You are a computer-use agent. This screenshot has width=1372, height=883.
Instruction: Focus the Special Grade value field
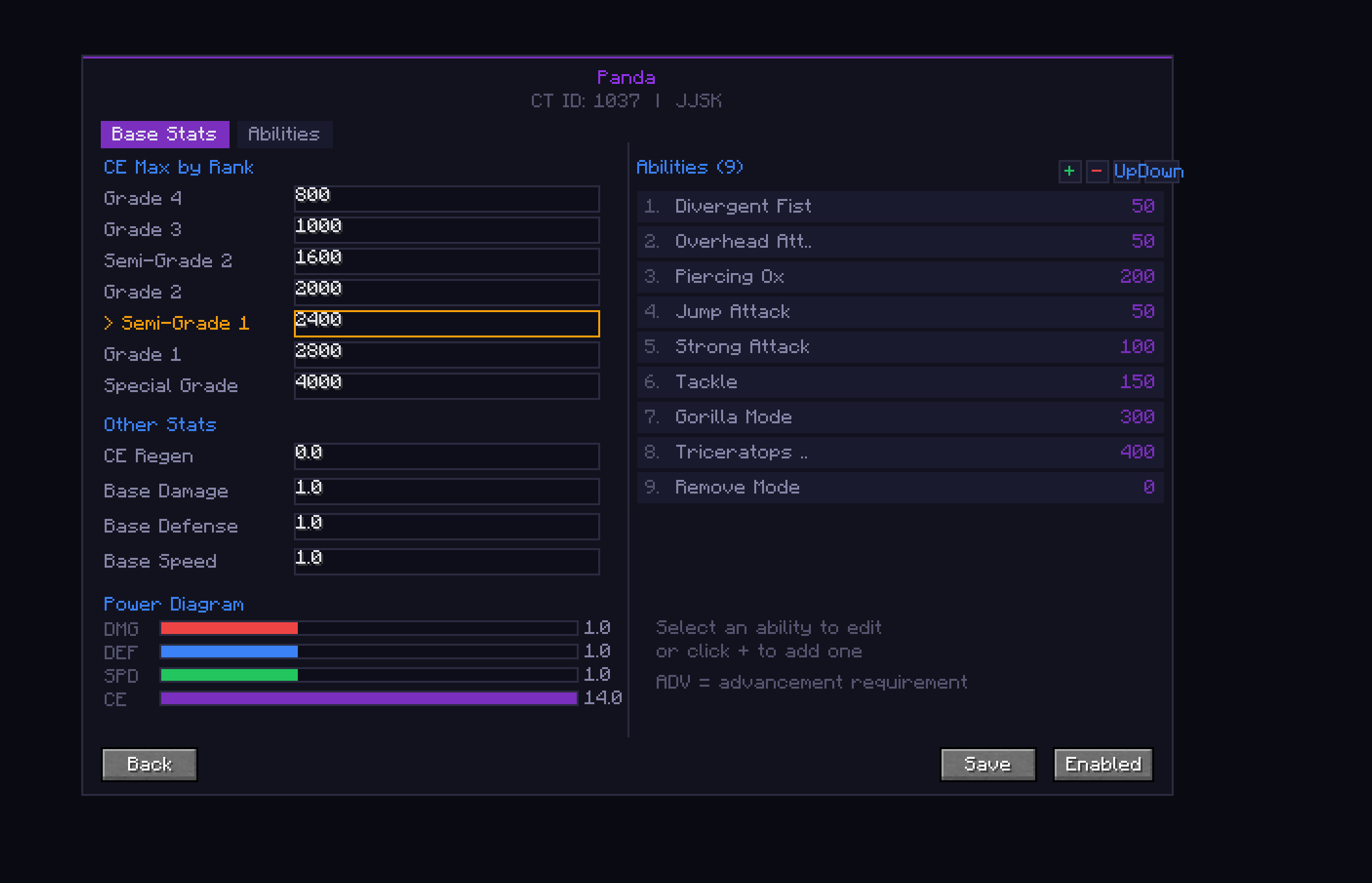(x=446, y=386)
